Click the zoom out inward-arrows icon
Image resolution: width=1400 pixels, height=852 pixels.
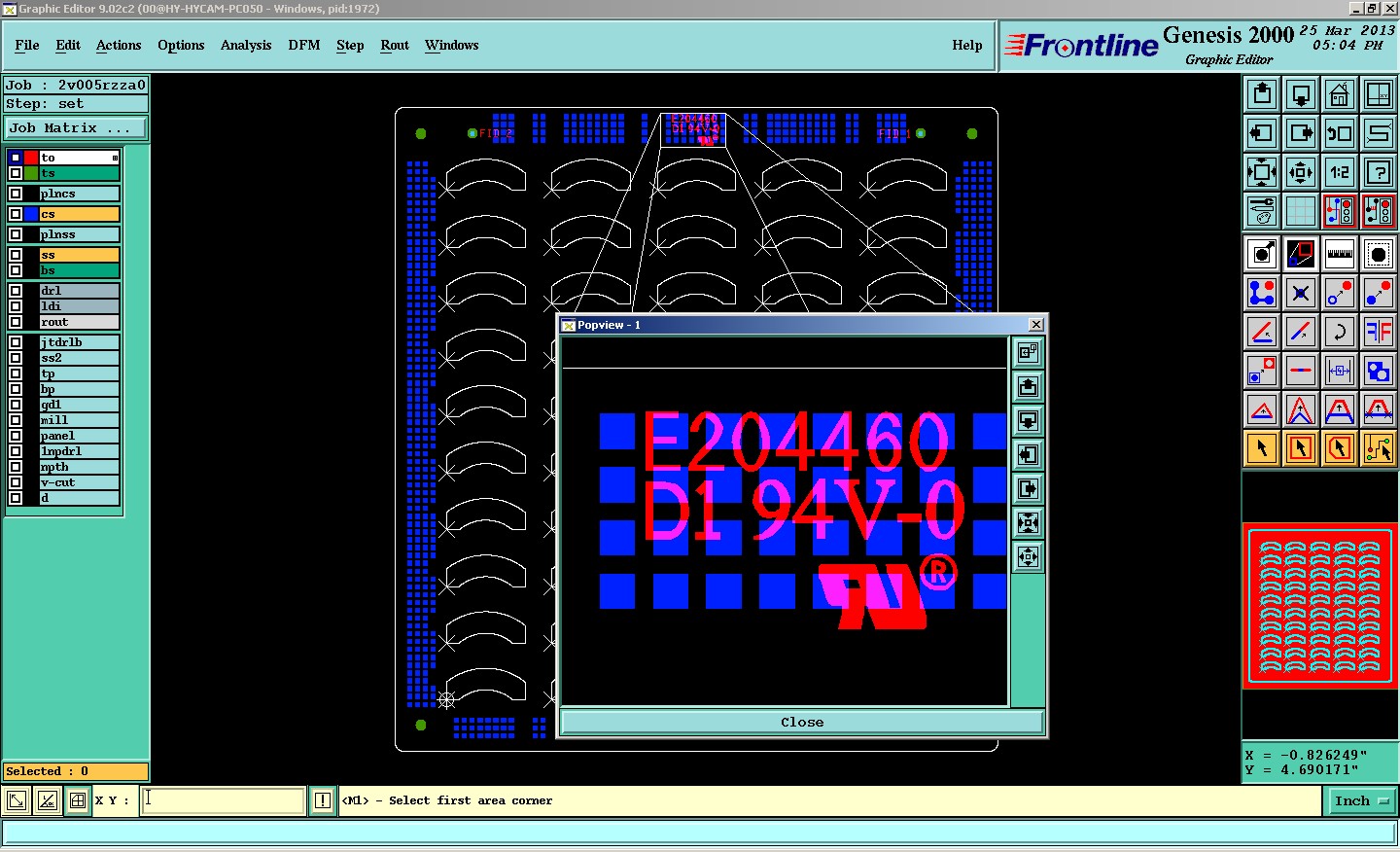[x=1301, y=172]
